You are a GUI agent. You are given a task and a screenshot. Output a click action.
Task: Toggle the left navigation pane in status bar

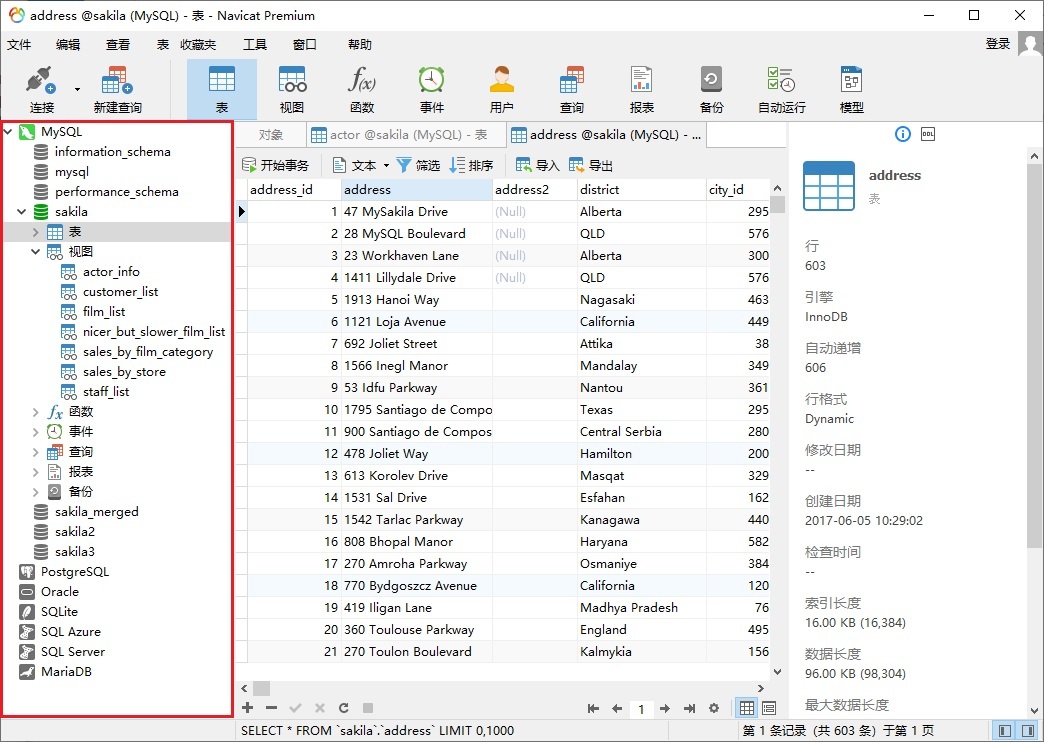(1004, 731)
